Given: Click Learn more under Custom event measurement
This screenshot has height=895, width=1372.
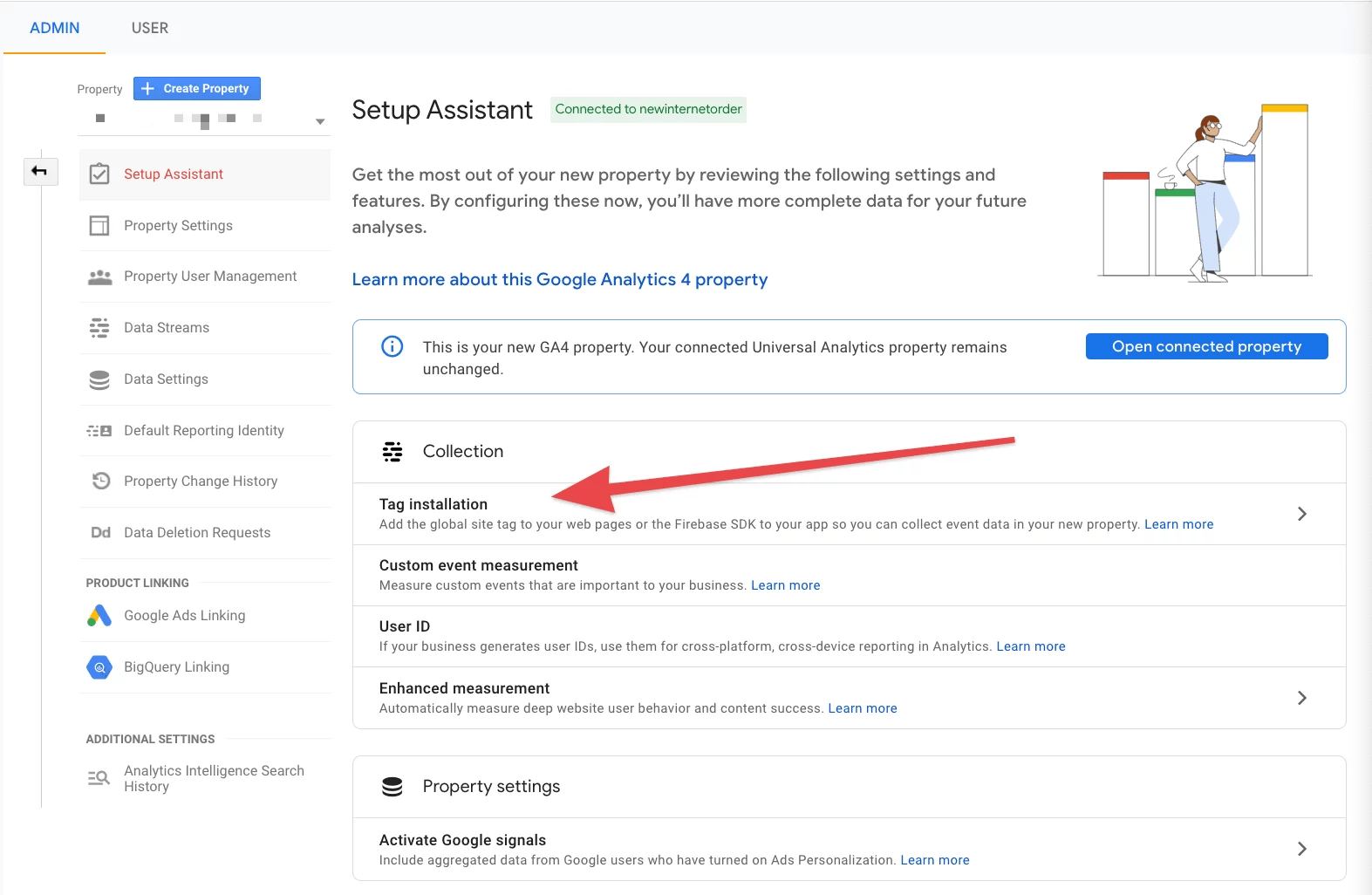Looking at the screenshot, I should coord(786,585).
